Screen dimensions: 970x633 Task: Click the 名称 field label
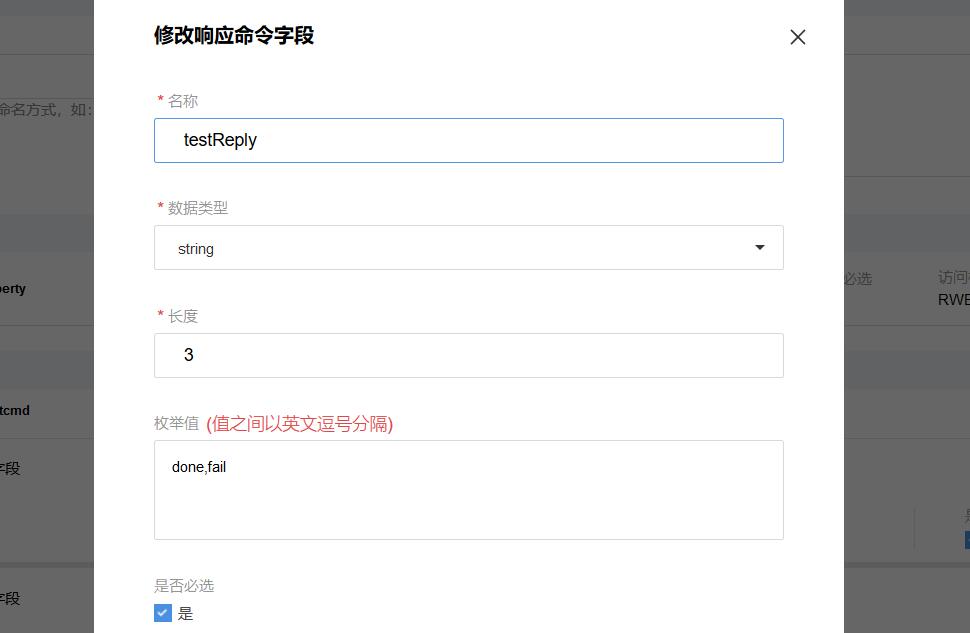[182, 101]
